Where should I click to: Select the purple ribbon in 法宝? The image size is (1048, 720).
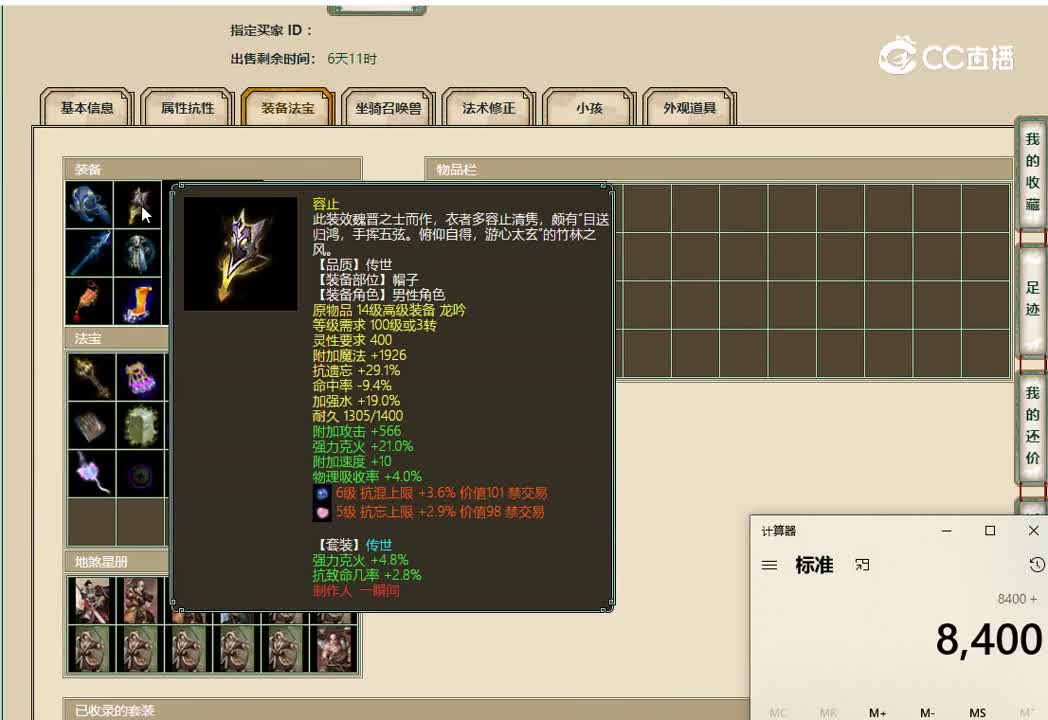pyautogui.click(x=92, y=473)
